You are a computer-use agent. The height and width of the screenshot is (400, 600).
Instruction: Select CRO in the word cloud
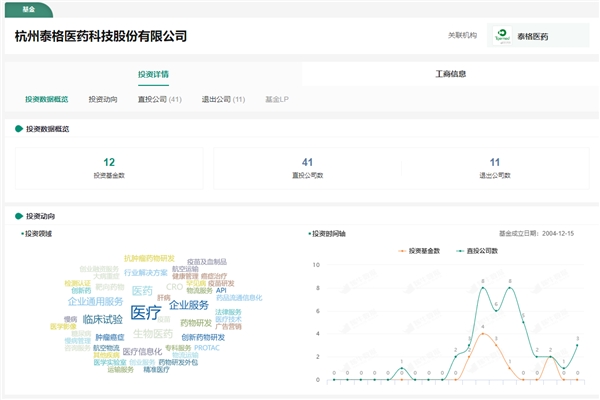click(x=174, y=287)
